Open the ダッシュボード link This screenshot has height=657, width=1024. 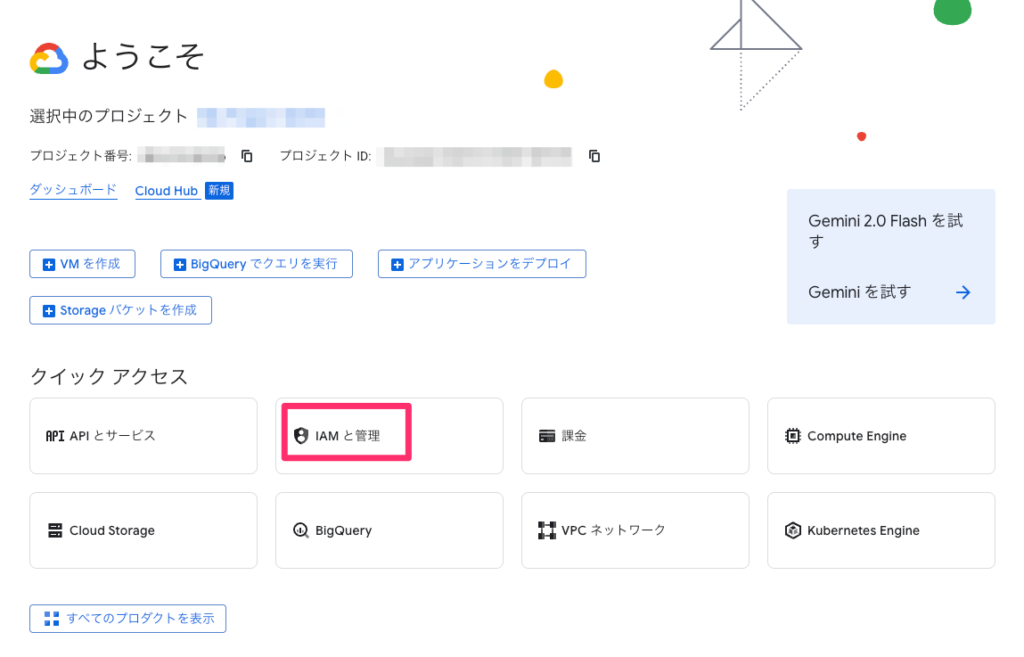point(73,190)
